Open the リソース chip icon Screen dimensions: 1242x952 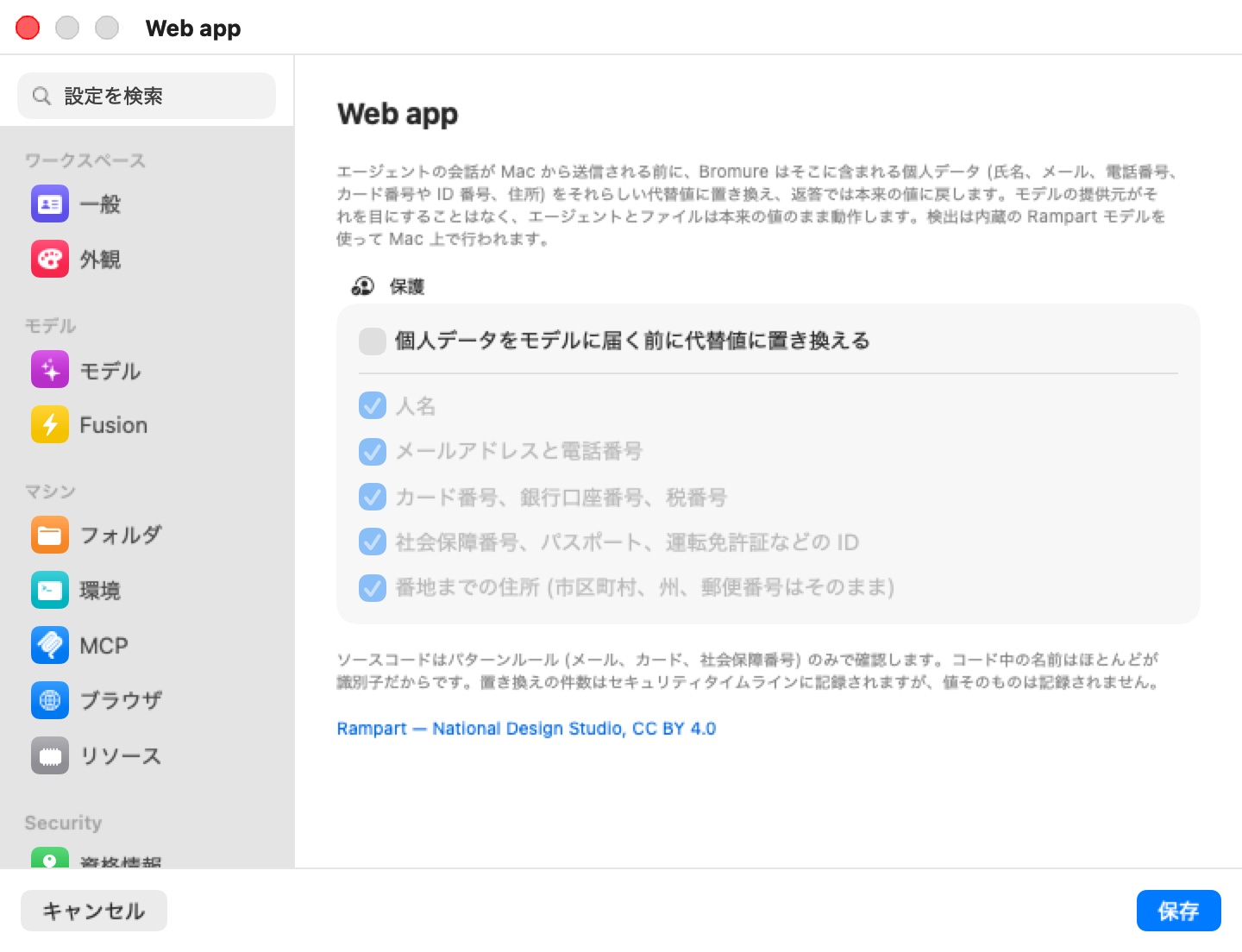[50, 756]
